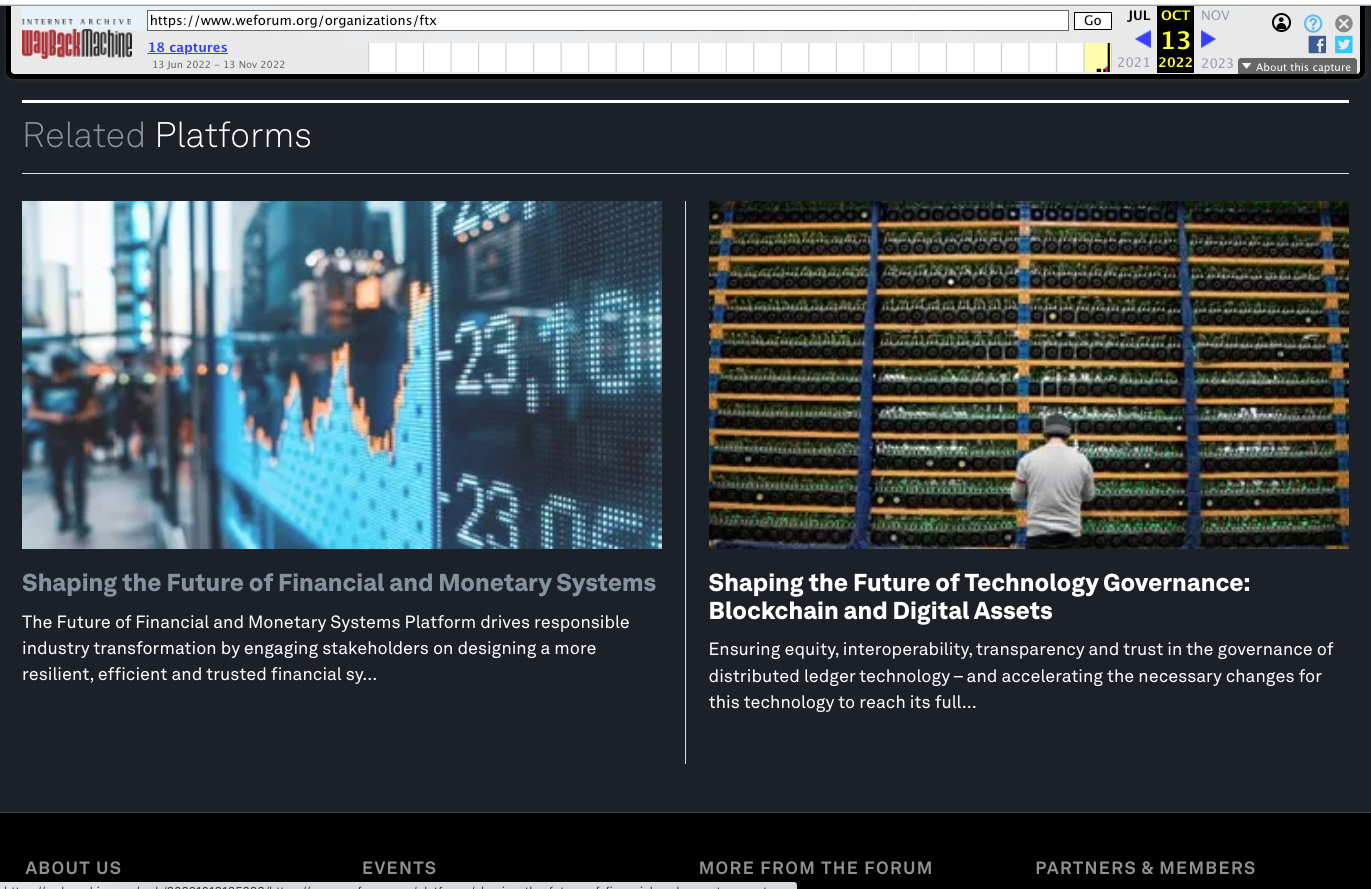Close the Wayback toolbar
Image resolution: width=1371 pixels, height=889 pixels.
[x=1344, y=23]
